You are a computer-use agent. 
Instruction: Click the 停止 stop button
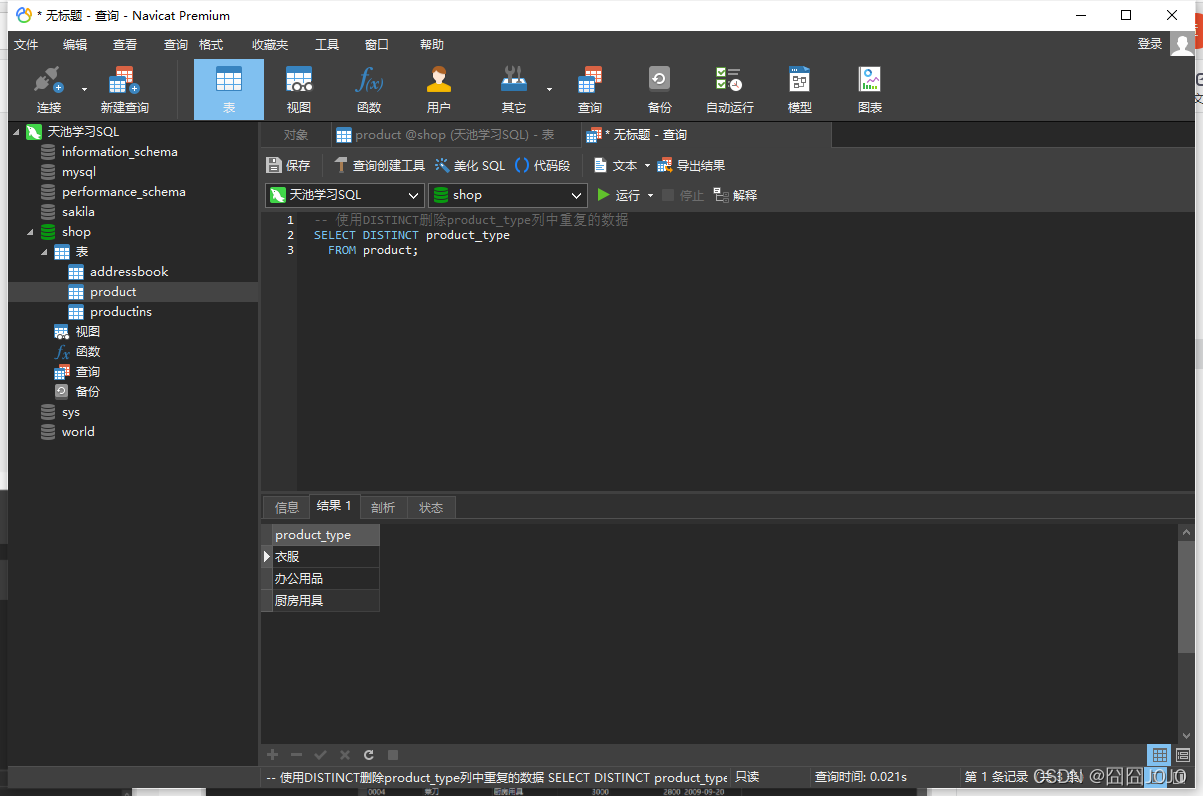tap(683, 195)
